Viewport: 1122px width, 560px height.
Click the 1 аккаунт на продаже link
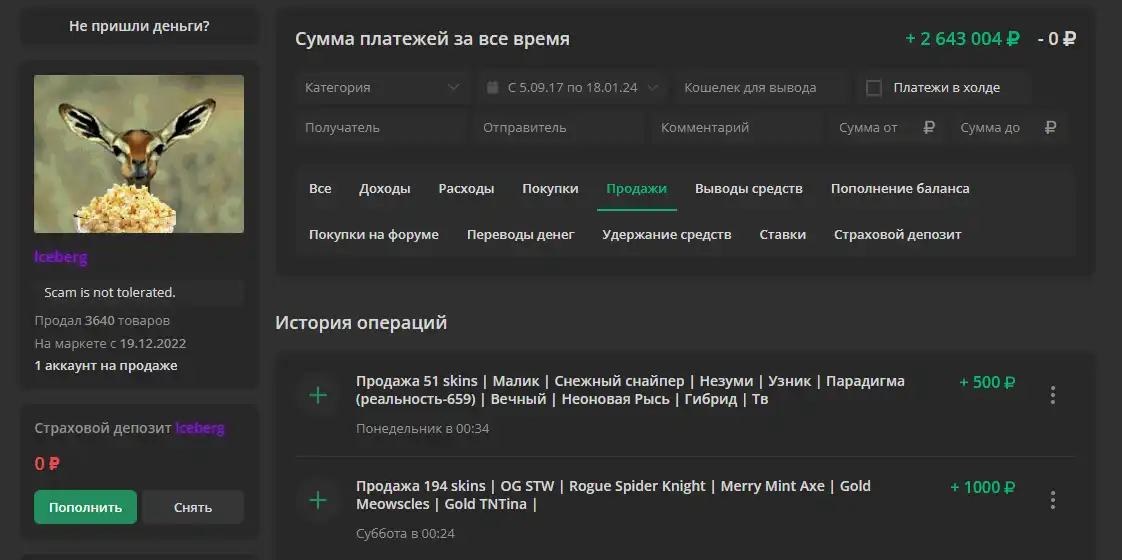[x=106, y=365]
